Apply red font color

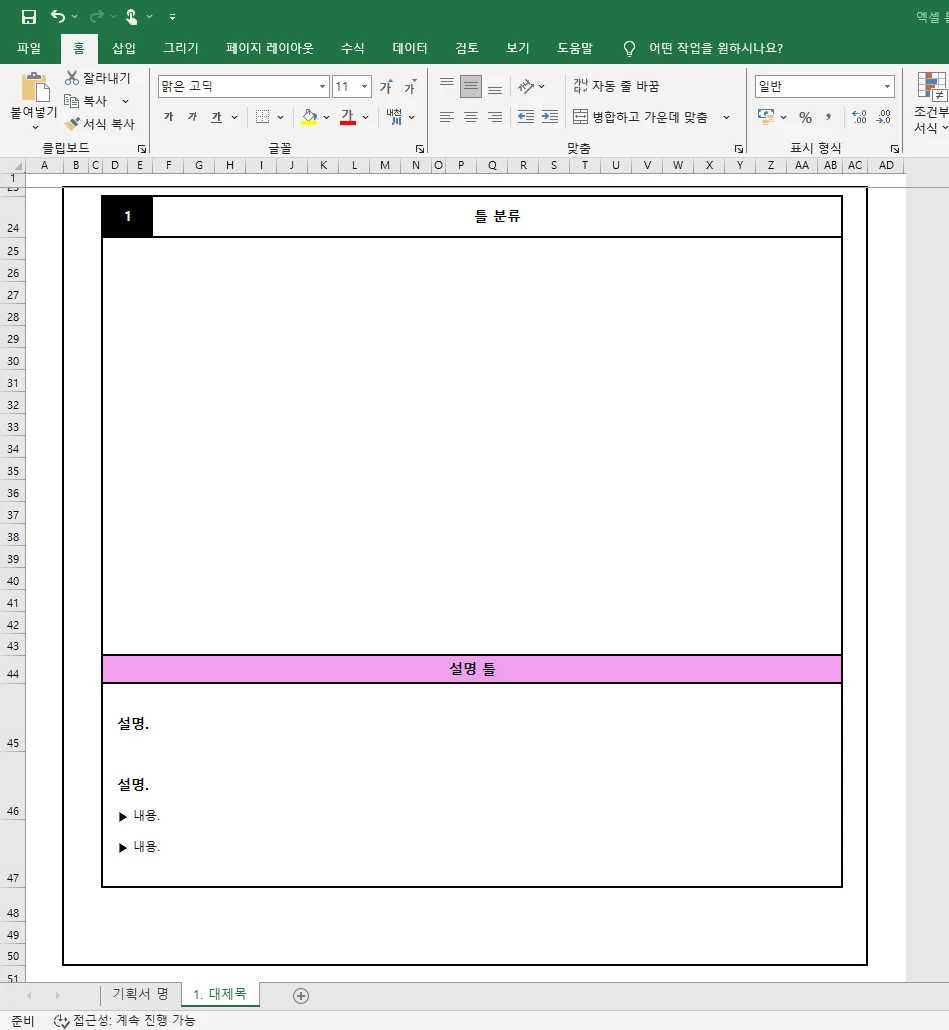(x=348, y=117)
